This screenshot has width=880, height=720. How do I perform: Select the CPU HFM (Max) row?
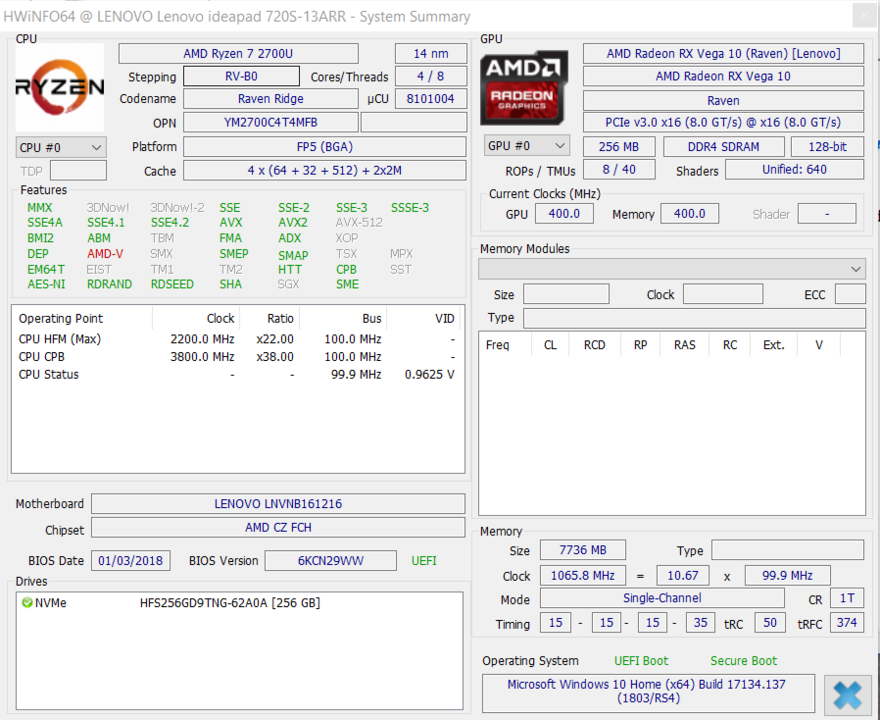238,340
